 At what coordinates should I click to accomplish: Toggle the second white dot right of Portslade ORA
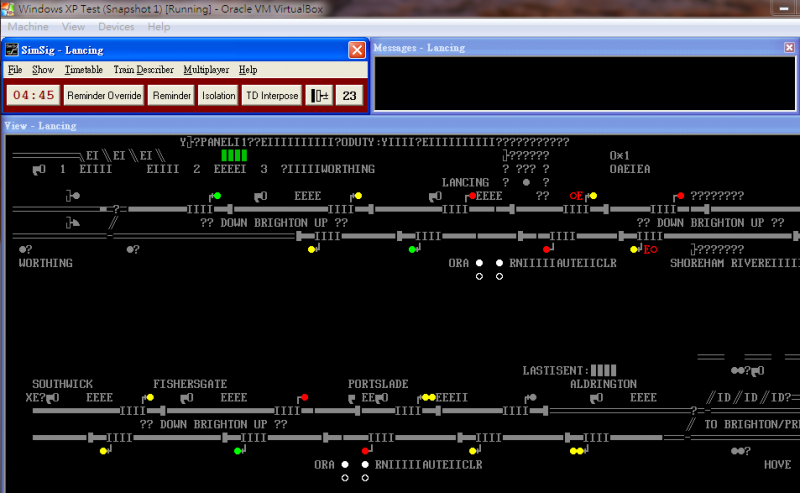point(365,464)
